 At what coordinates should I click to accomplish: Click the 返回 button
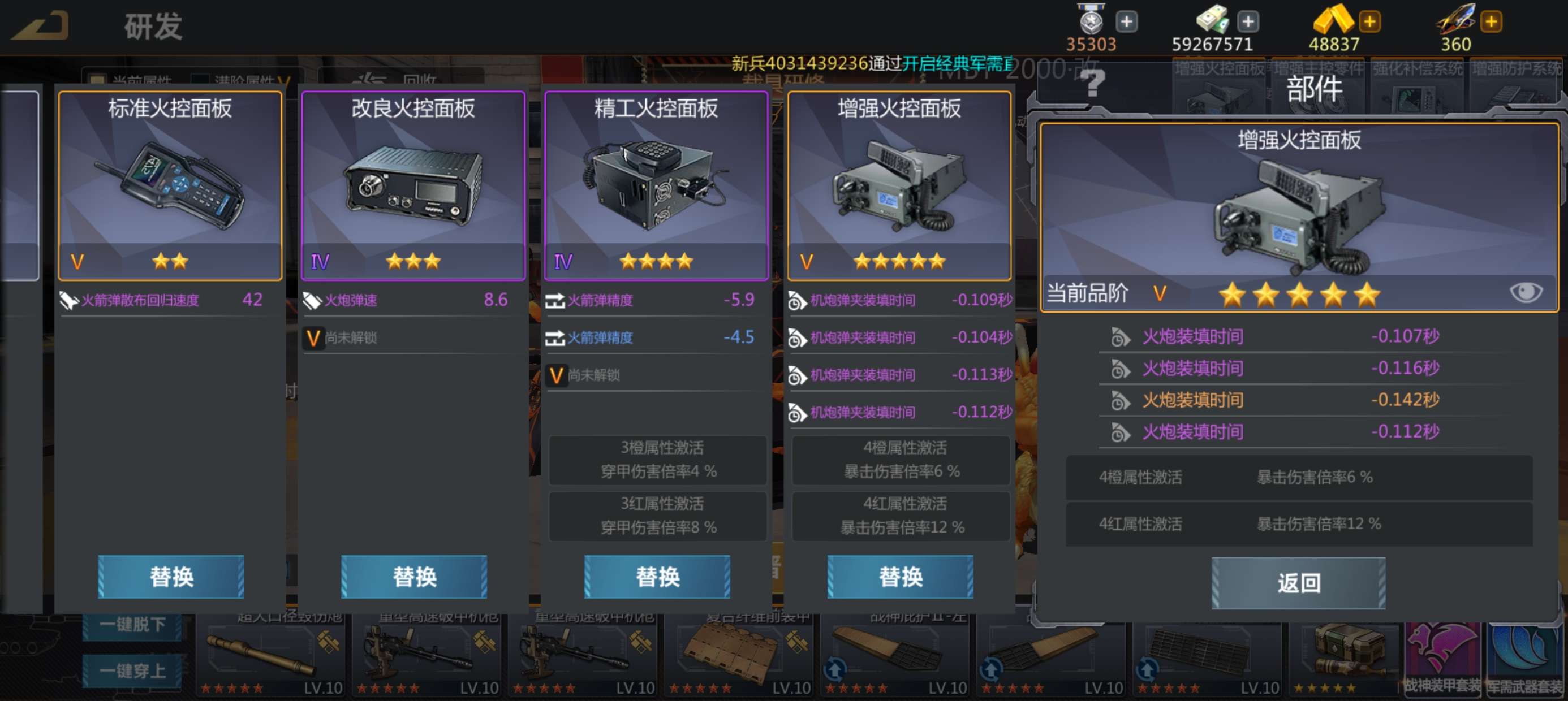coord(1298,583)
